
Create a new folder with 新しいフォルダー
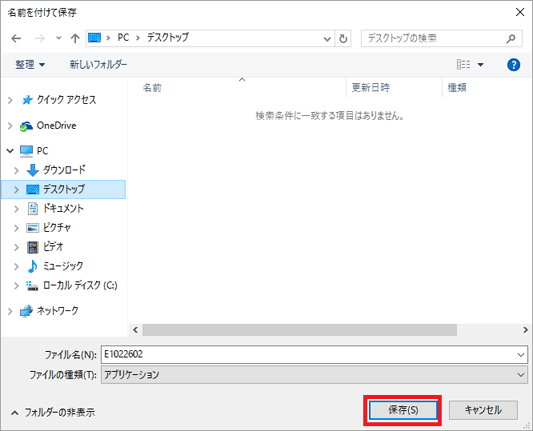[x=98, y=64]
